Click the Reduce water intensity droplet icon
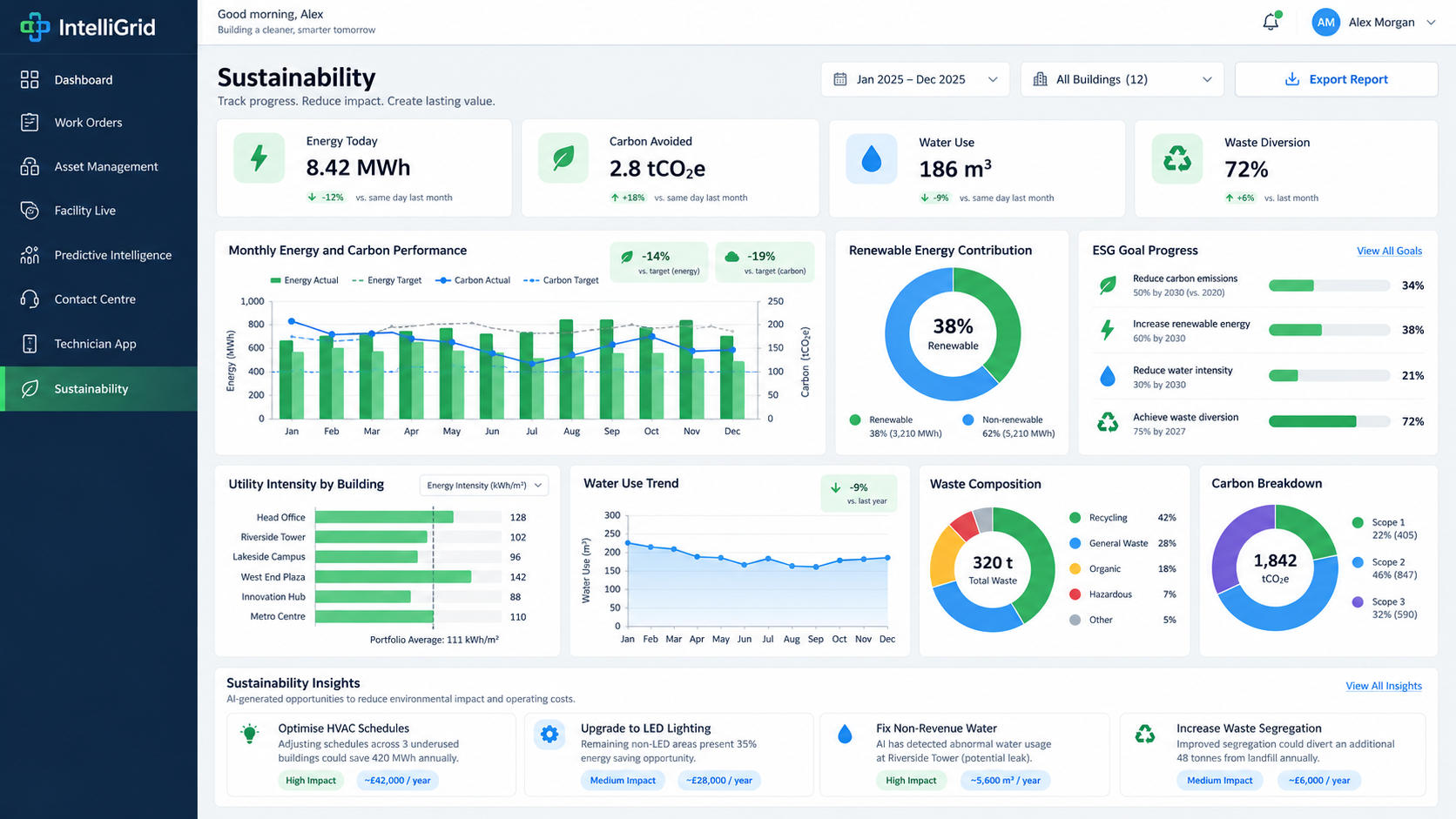The width and height of the screenshot is (1456, 819). point(1108,376)
